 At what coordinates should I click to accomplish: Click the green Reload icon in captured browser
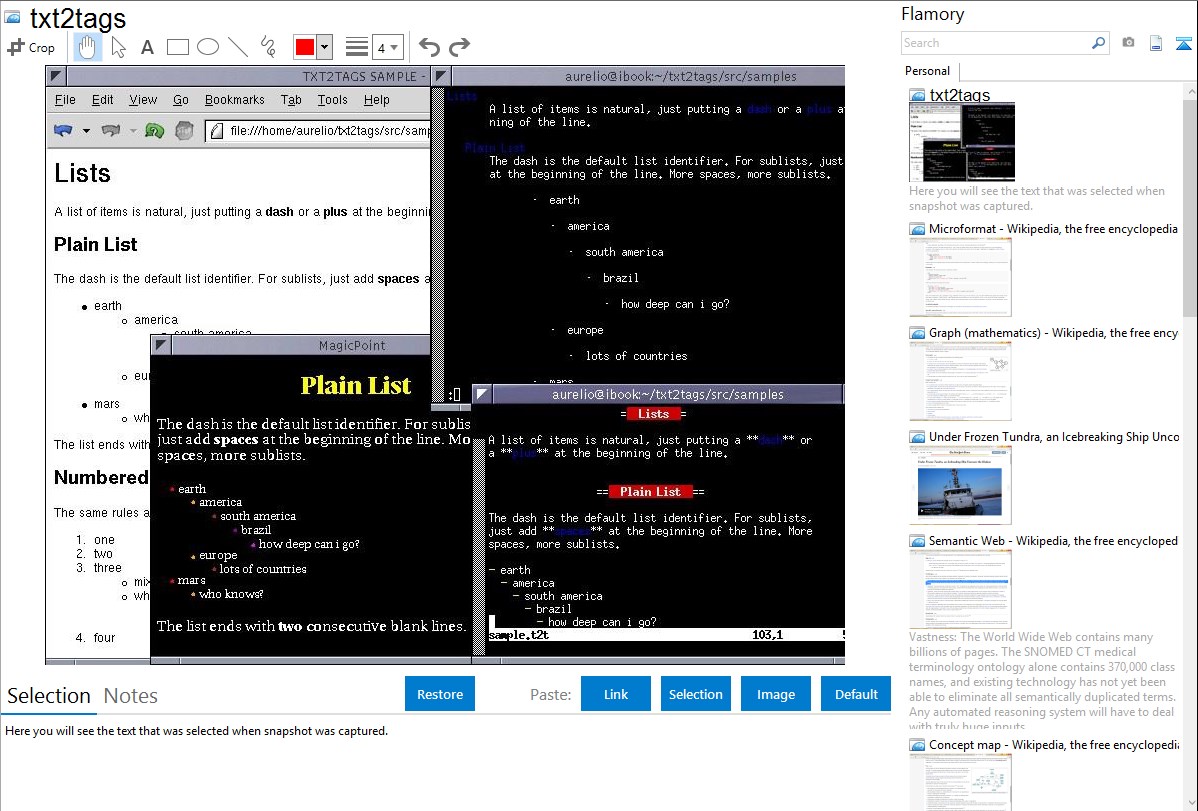tap(154, 131)
